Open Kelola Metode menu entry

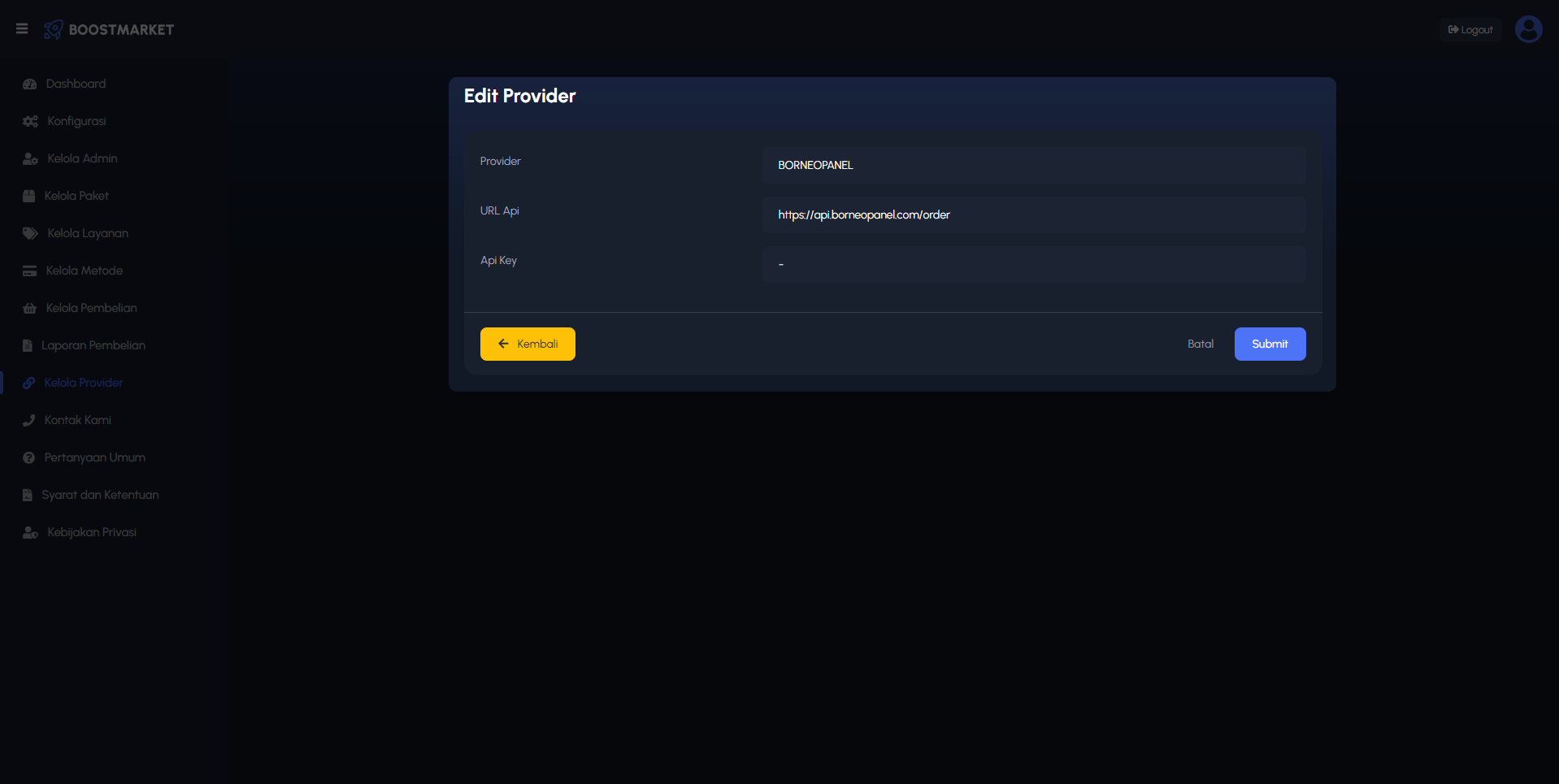coord(85,271)
